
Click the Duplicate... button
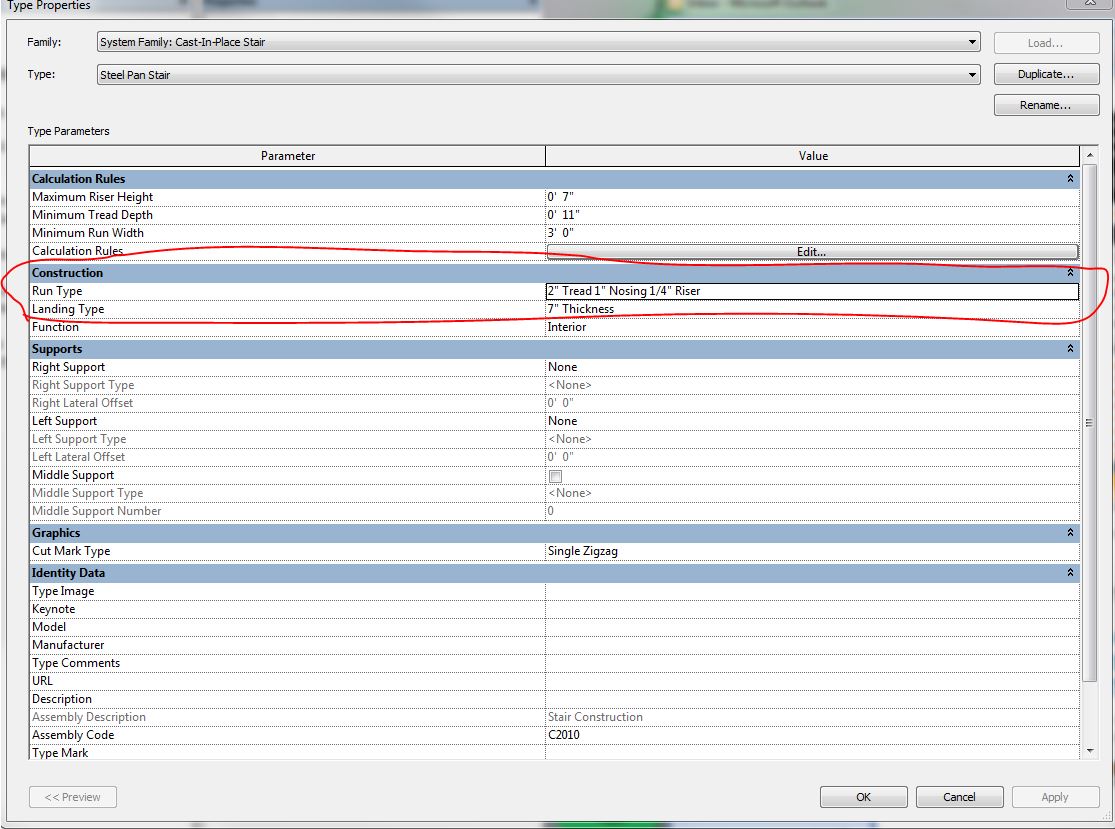pyautogui.click(x=1046, y=74)
